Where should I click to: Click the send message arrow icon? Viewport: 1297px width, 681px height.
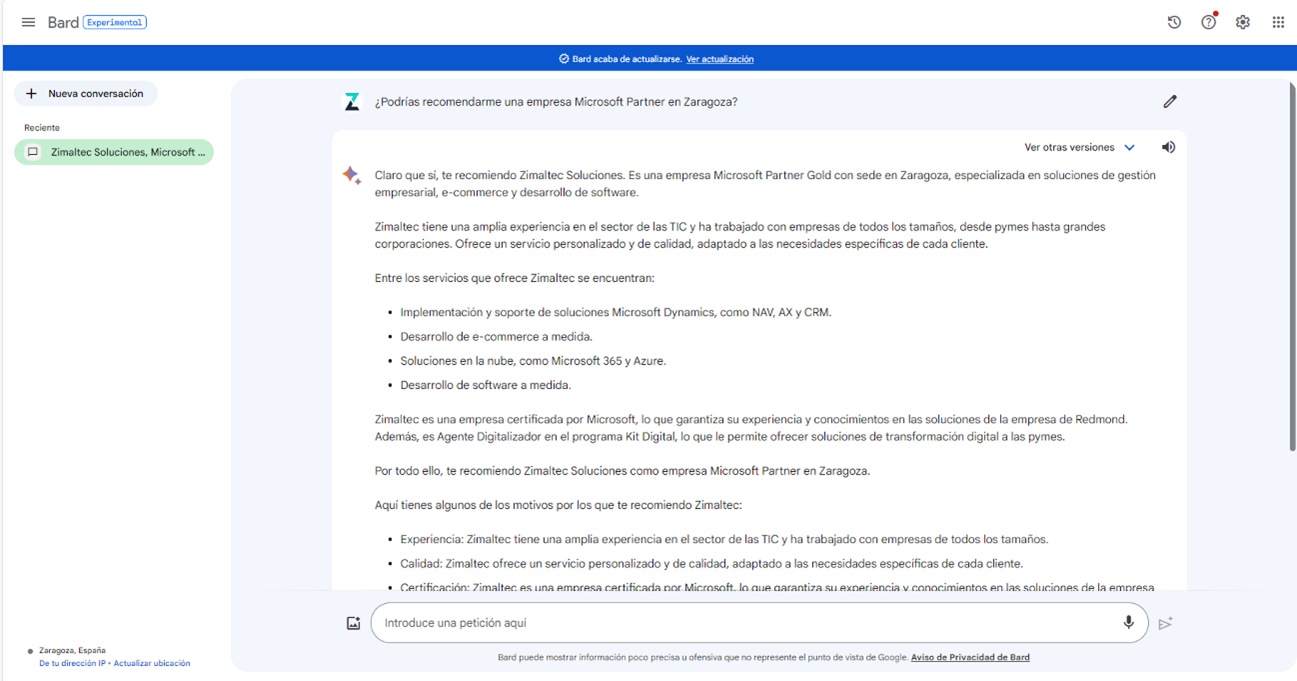(x=1165, y=623)
